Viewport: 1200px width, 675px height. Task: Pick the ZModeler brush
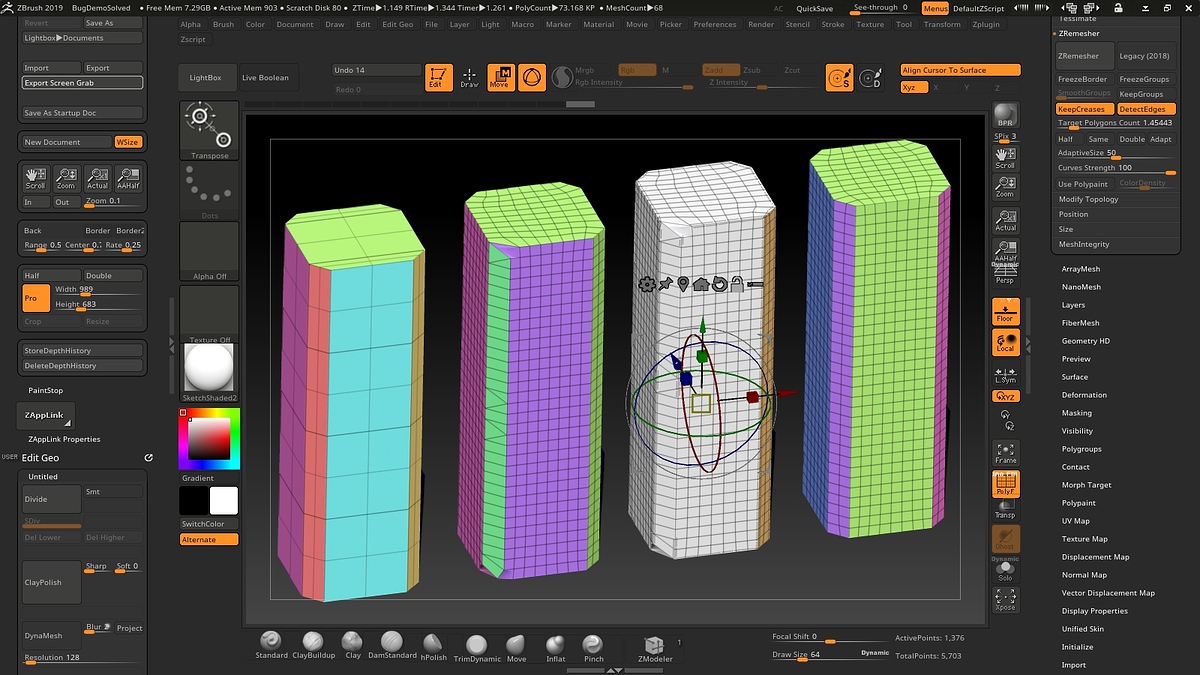(x=654, y=646)
